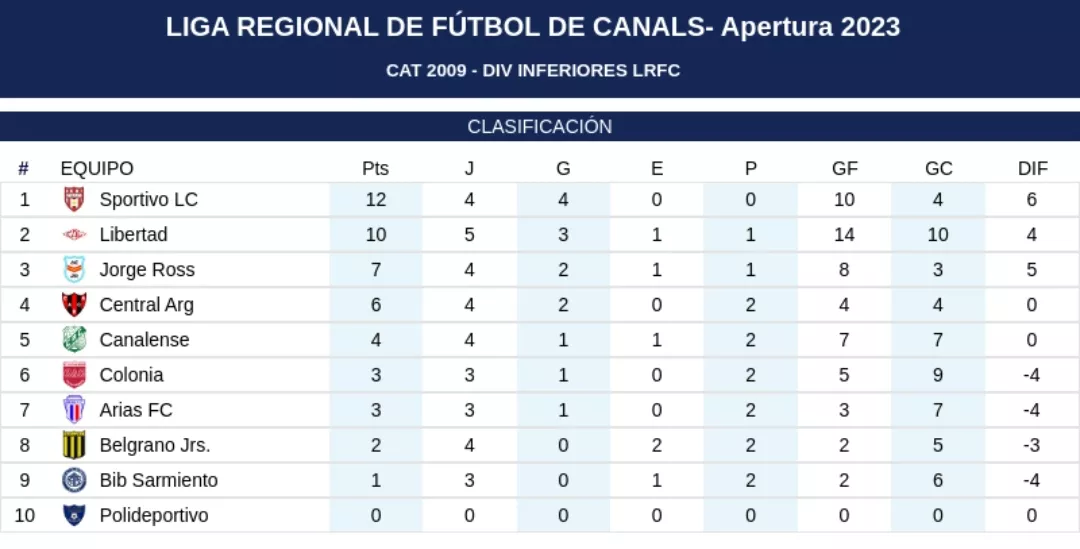Screen dimensions: 1080x549
Task: Click the Colonia team crest
Action: [x=74, y=375]
